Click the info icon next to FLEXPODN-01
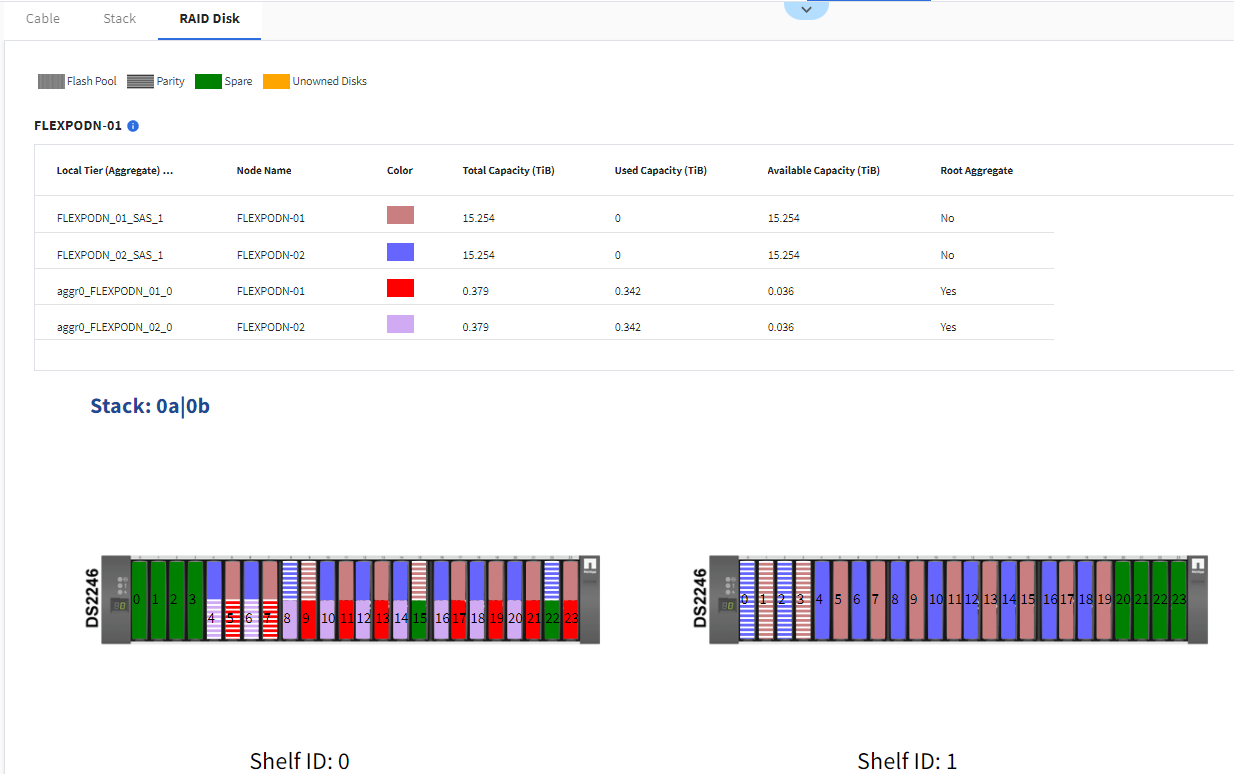The image size is (1234, 774). tap(133, 126)
